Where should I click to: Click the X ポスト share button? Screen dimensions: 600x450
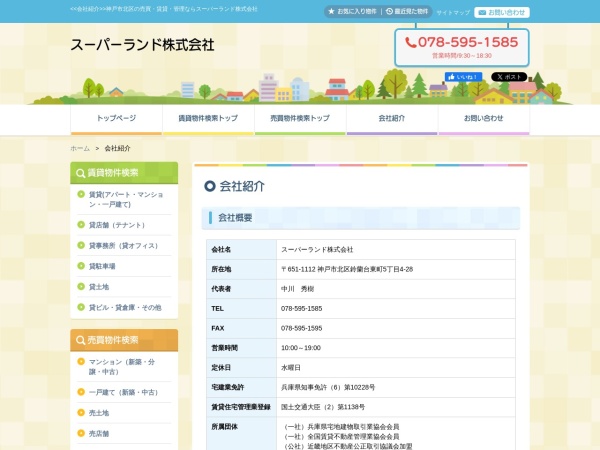coord(509,77)
